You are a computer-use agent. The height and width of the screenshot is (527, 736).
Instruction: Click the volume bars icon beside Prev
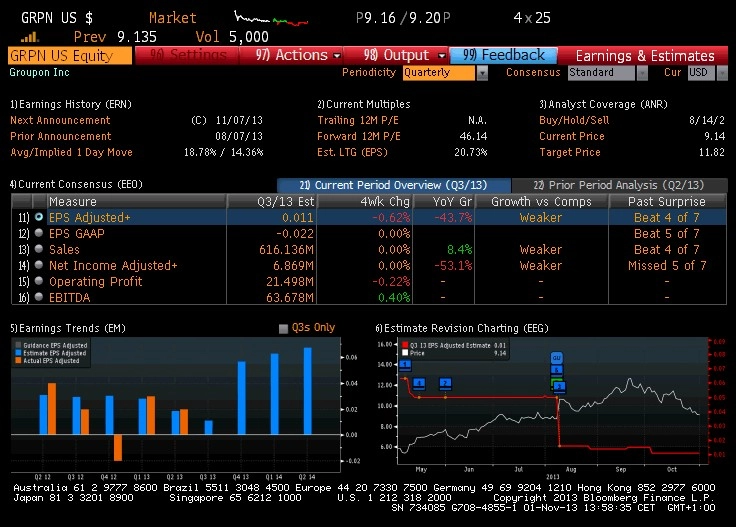30,37
